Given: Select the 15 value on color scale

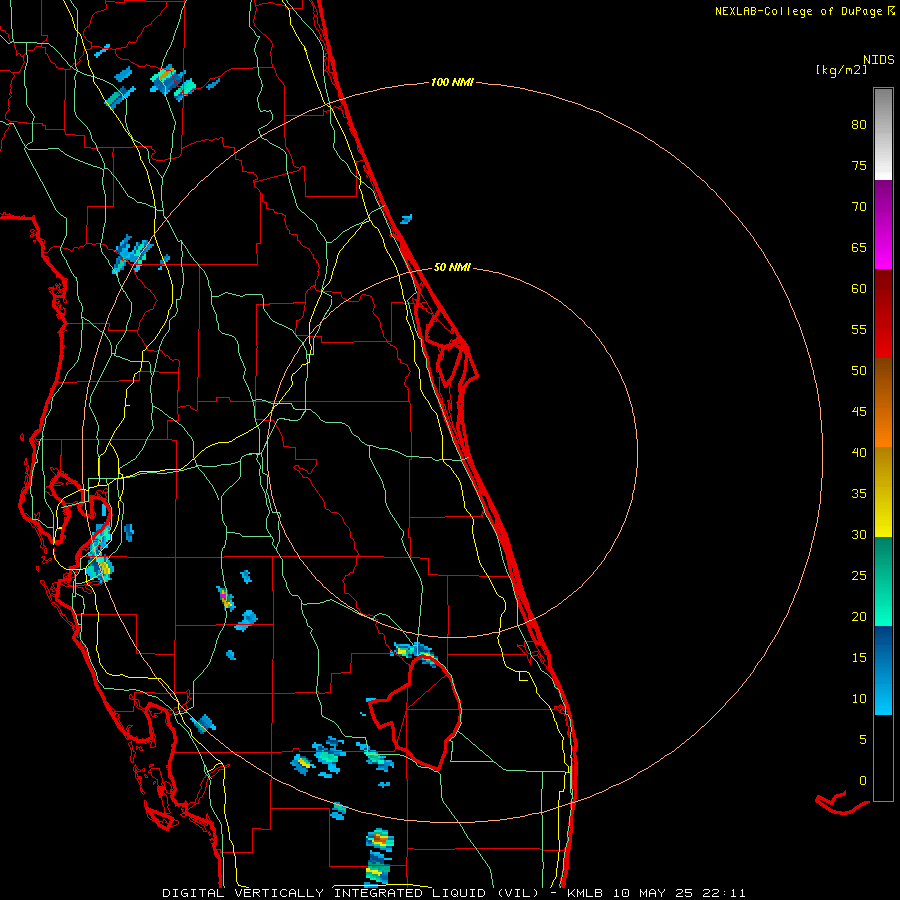Looking at the screenshot, I should point(859,658).
